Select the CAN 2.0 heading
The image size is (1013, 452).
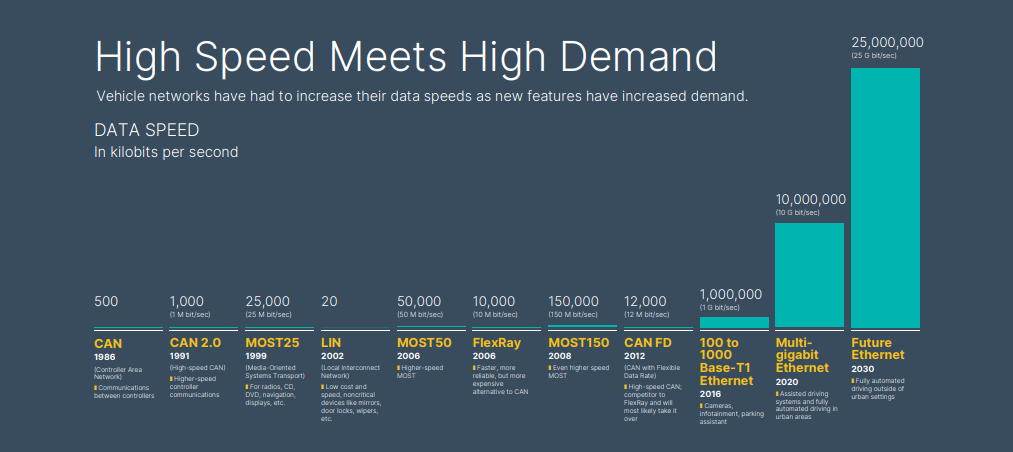195,343
